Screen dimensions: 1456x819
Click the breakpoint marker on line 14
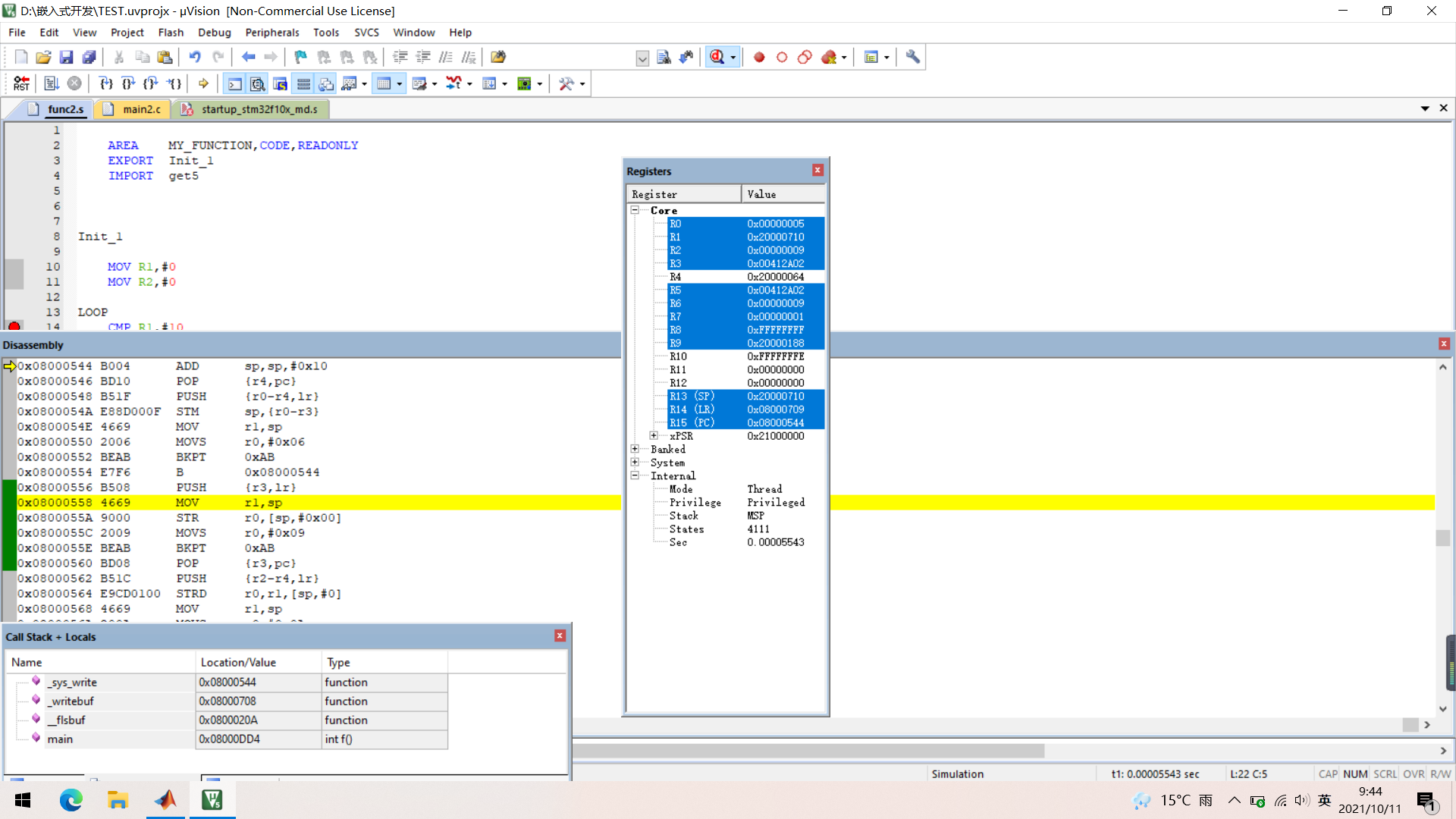(14, 326)
